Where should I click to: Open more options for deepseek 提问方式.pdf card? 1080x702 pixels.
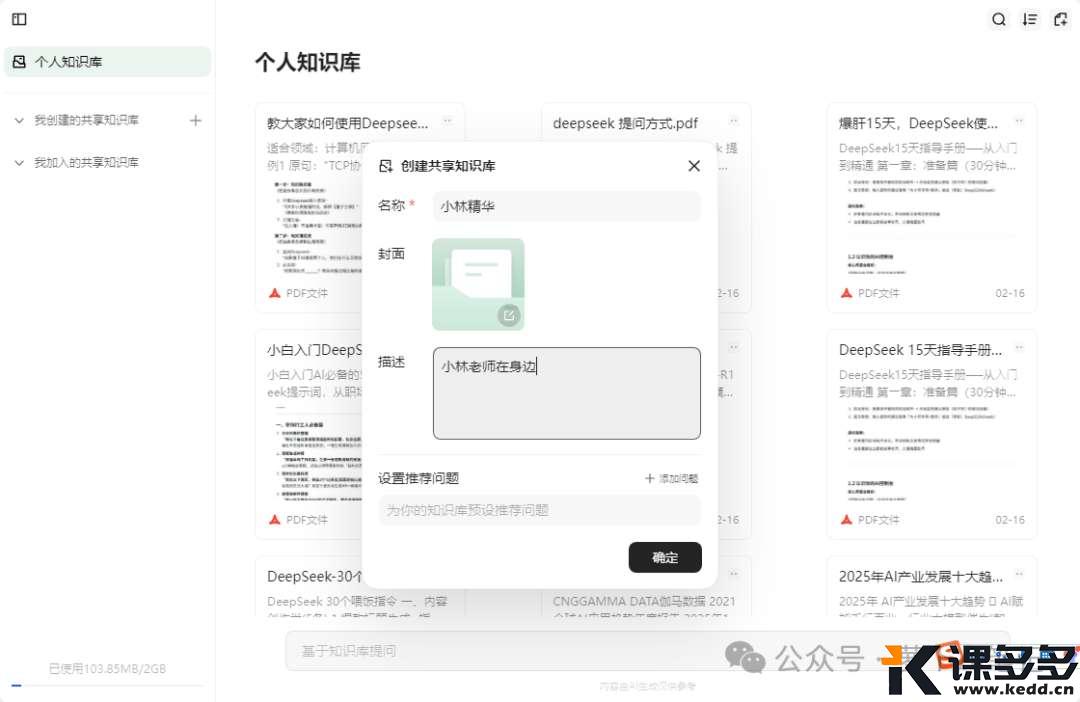pyautogui.click(x=734, y=121)
